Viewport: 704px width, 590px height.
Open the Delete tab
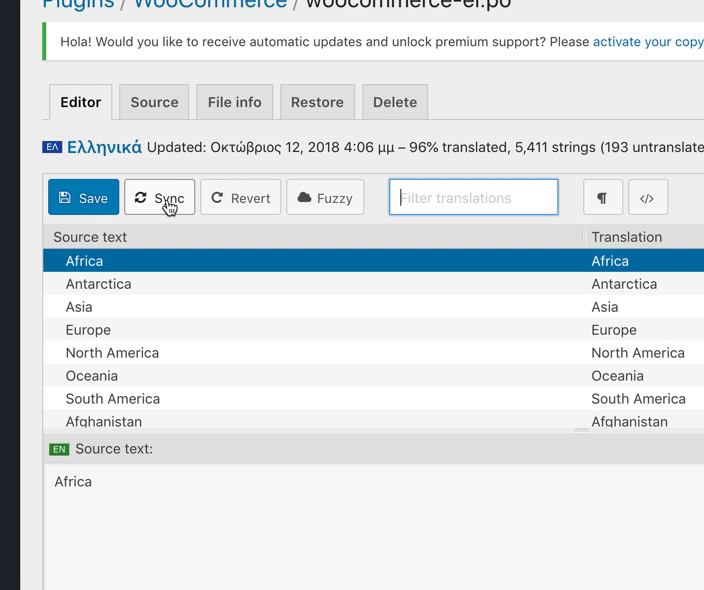coord(395,102)
